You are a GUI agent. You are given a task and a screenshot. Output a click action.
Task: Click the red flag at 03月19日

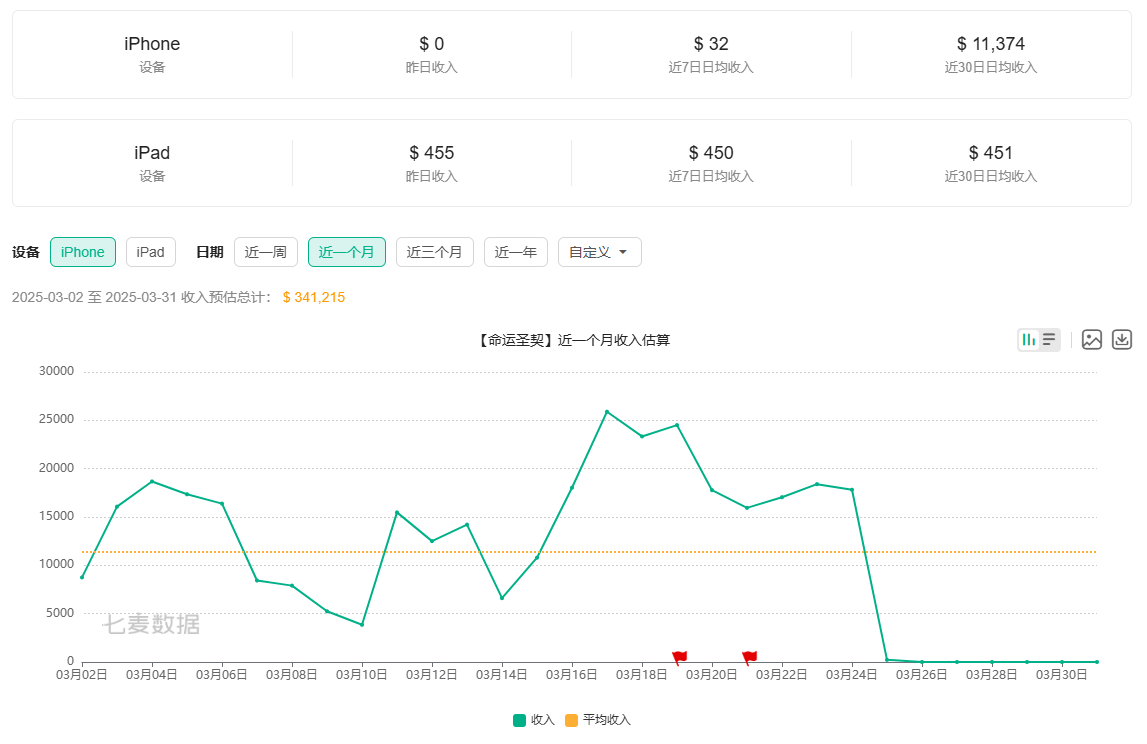680,657
